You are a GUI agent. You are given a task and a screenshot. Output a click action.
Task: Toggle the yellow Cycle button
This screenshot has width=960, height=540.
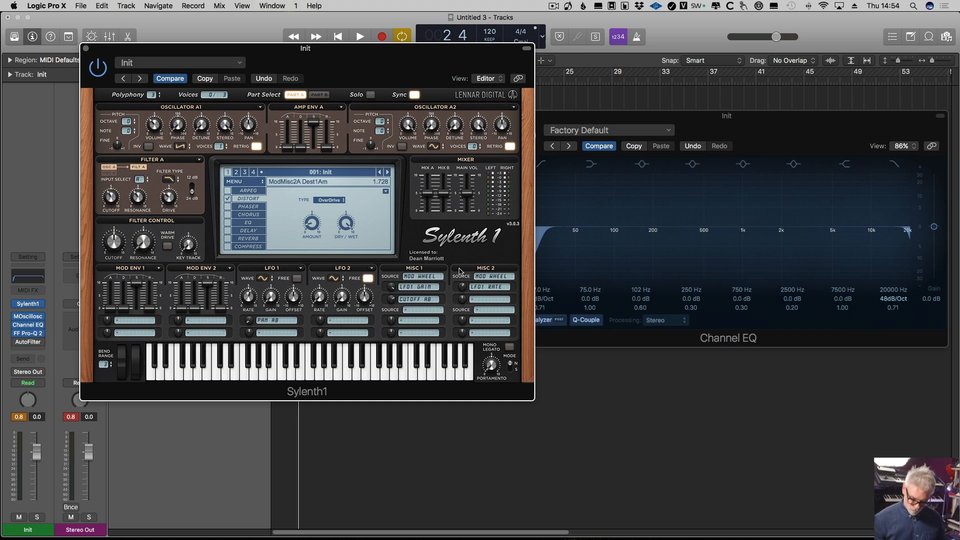(402, 37)
